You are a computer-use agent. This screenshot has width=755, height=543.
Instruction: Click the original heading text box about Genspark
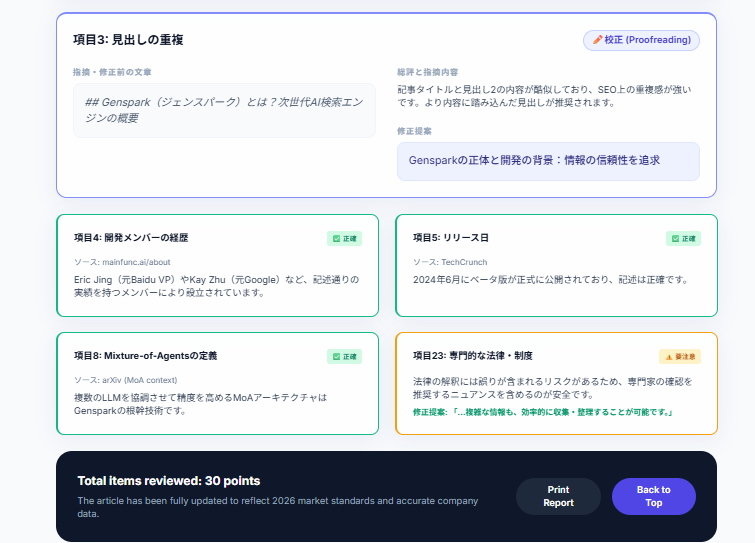tap(224, 110)
